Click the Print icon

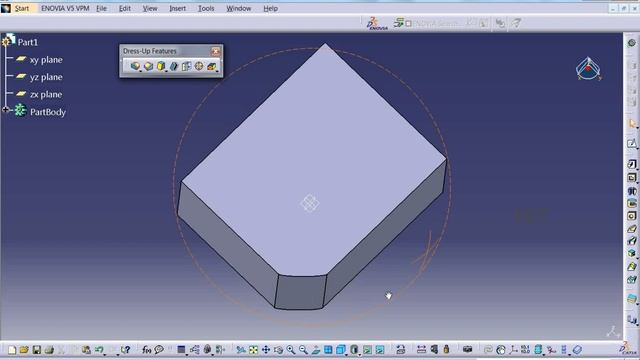tap(49, 350)
